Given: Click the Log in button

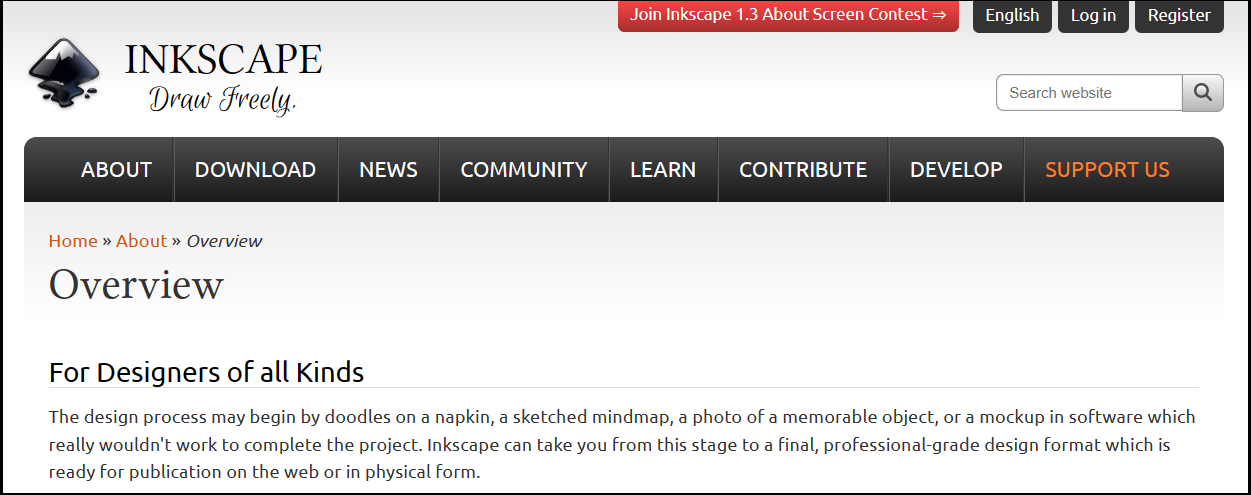Looking at the screenshot, I should pos(1093,15).
